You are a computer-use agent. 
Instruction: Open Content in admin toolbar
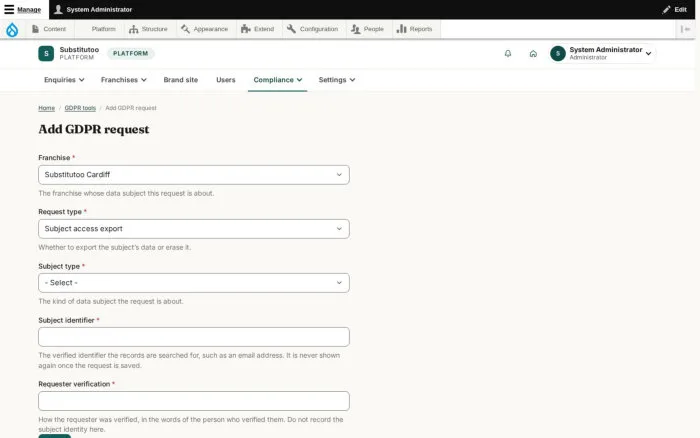tap(49, 29)
